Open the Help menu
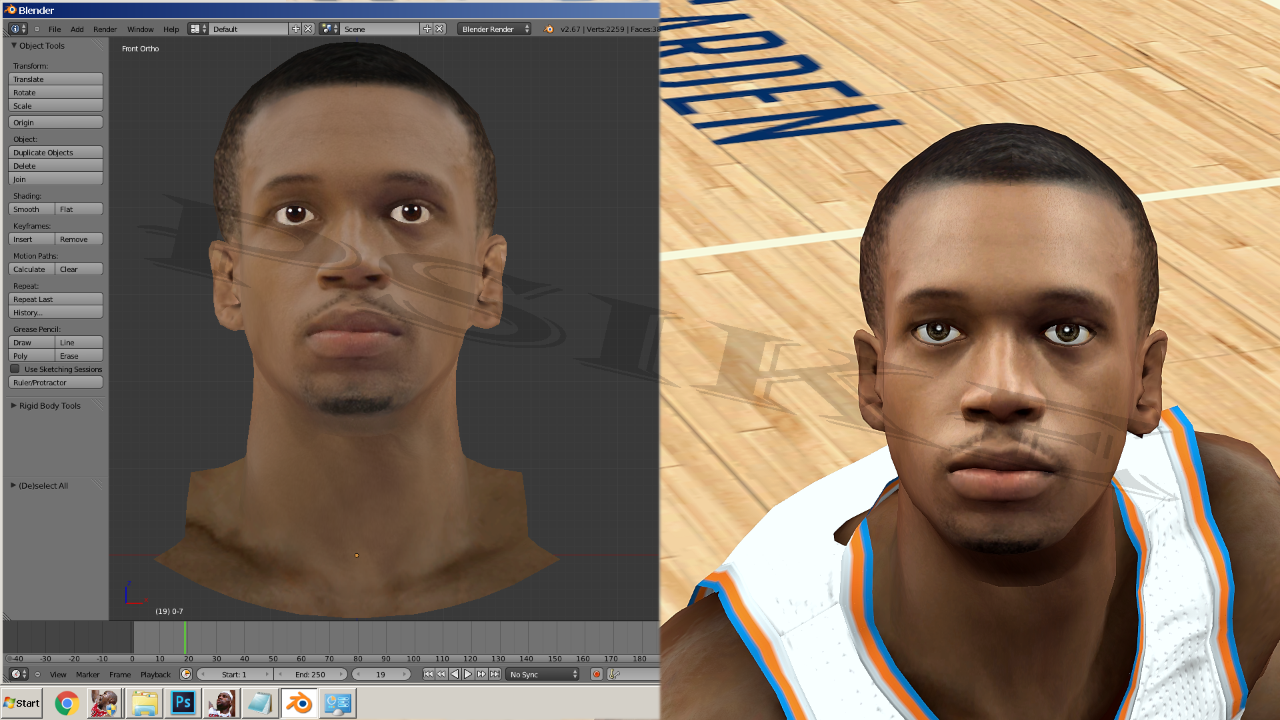This screenshot has height=720, width=1280. pos(171,29)
